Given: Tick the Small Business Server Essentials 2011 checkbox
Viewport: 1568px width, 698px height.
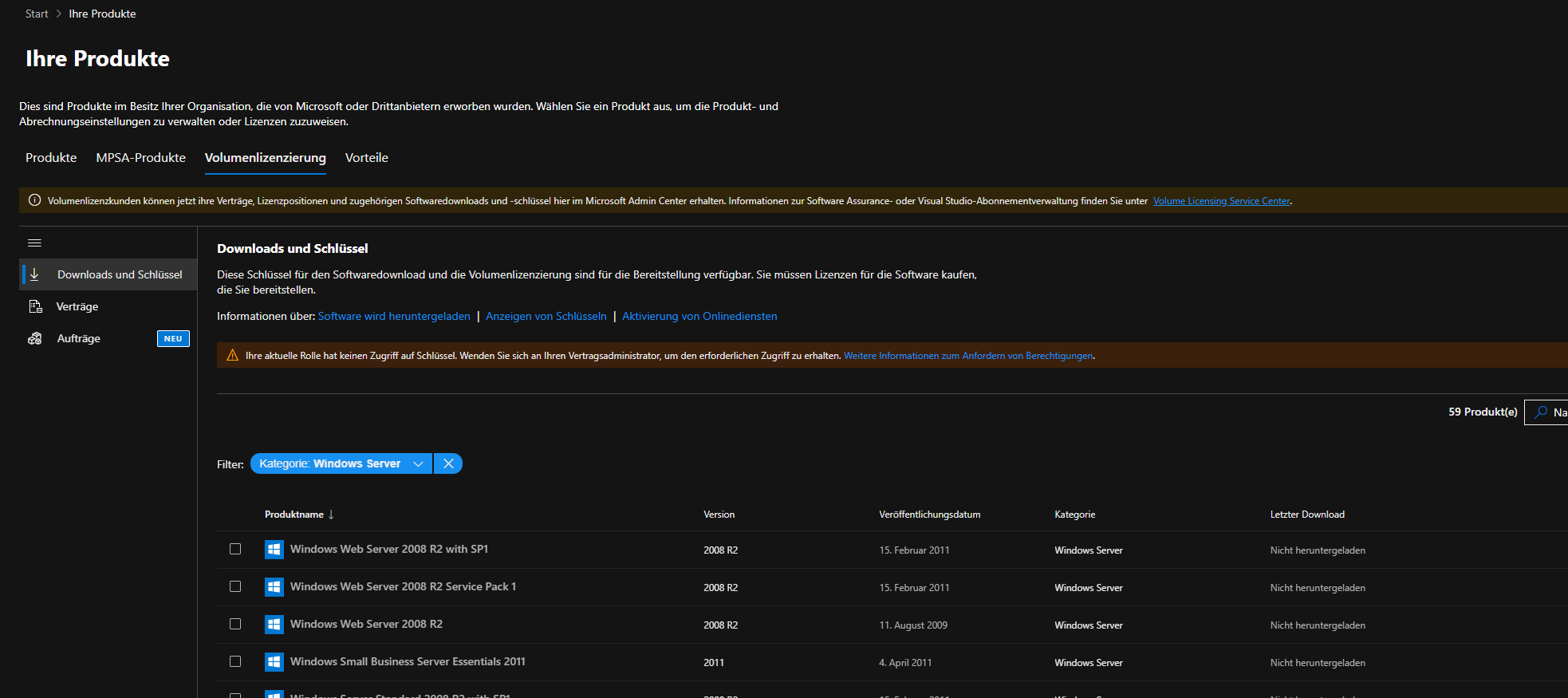Looking at the screenshot, I should click(x=235, y=661).
